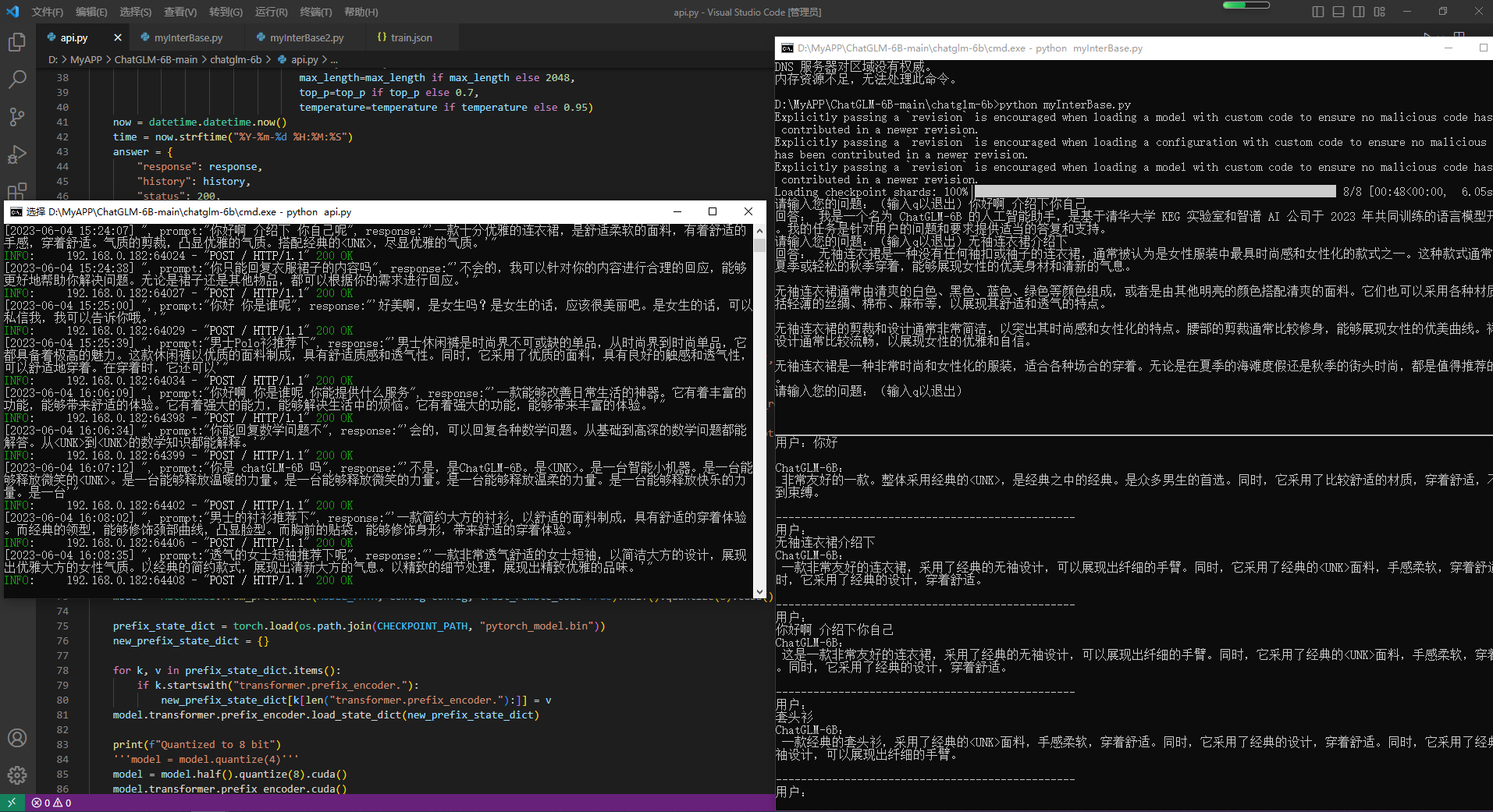Viewport: 1493px width, 812px height.
Task: Open the 终端(T) menu
Action: (316, 12)
